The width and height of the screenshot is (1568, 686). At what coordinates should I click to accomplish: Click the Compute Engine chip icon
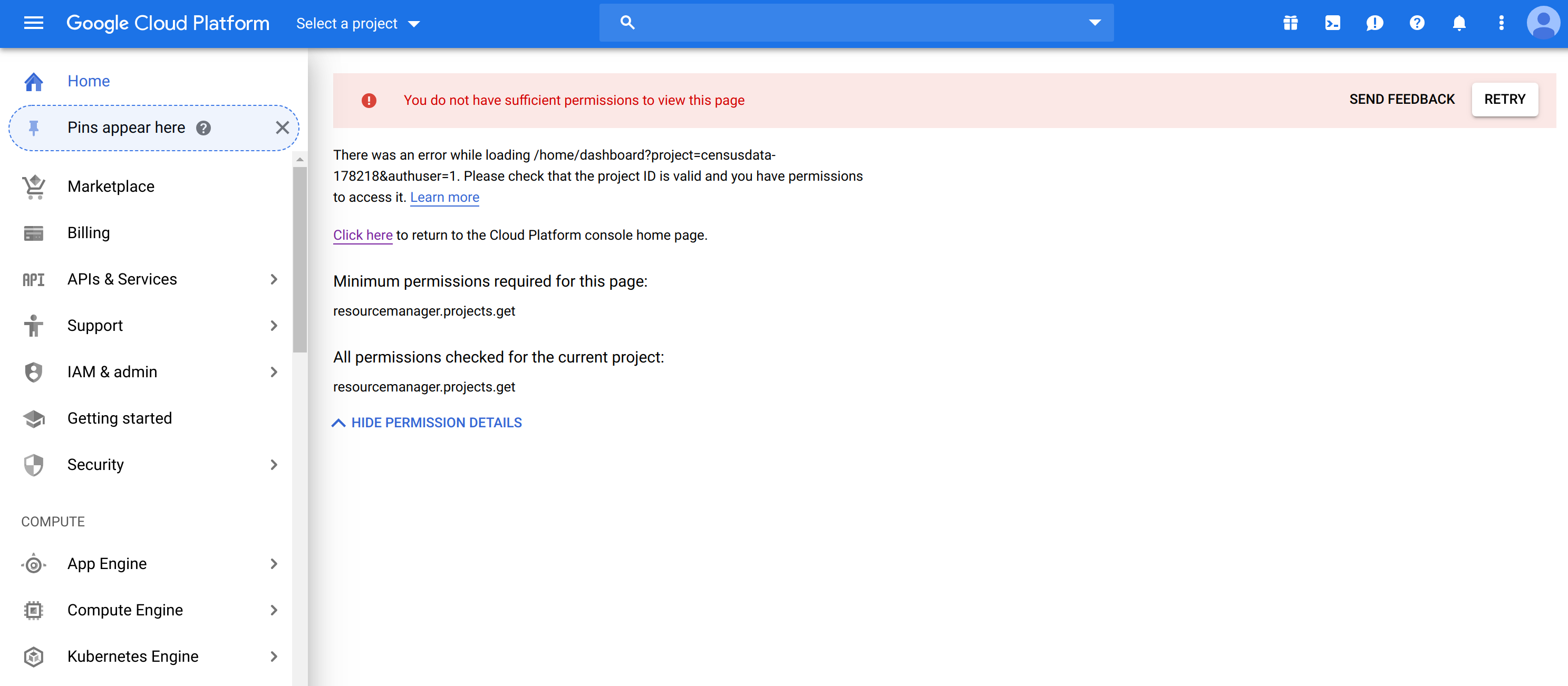33,610
